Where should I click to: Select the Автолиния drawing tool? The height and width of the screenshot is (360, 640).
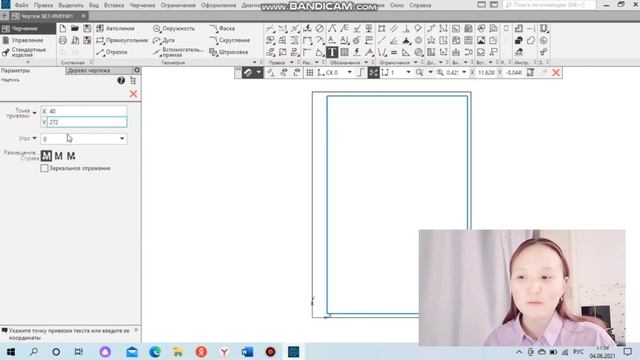(116, 29)
